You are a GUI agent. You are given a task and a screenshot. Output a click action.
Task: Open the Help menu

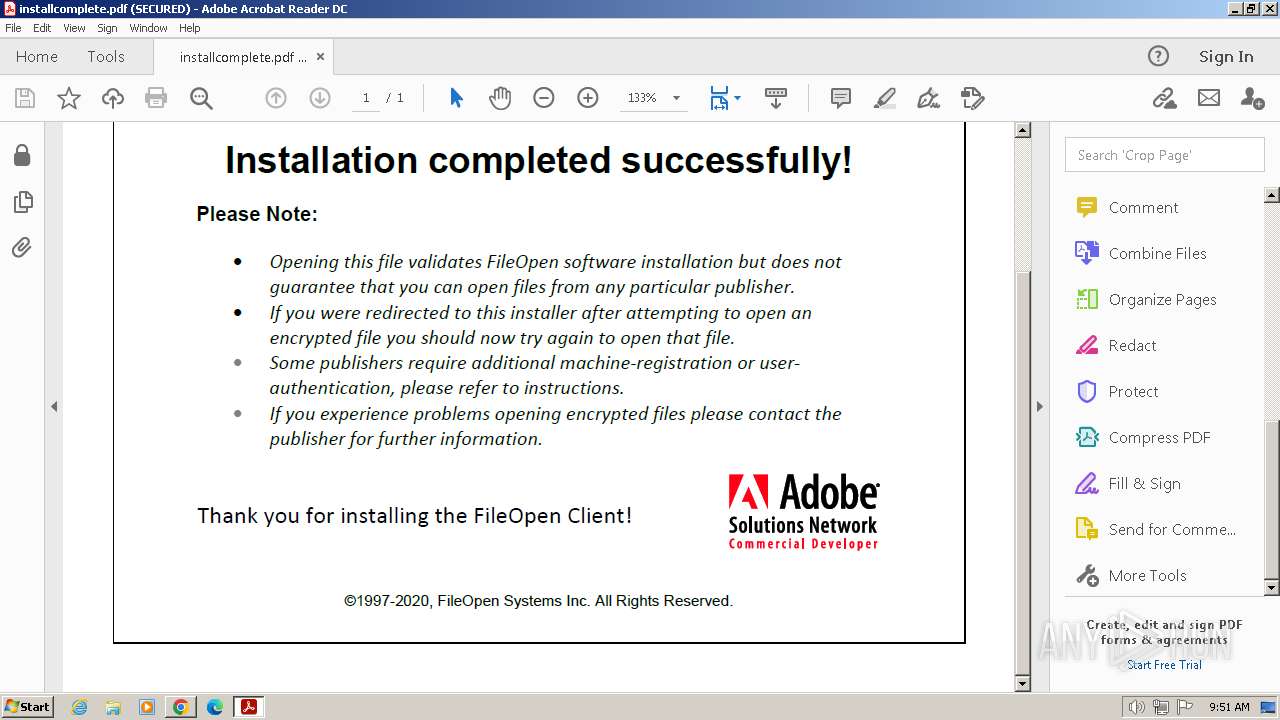[x=190, y=28]
